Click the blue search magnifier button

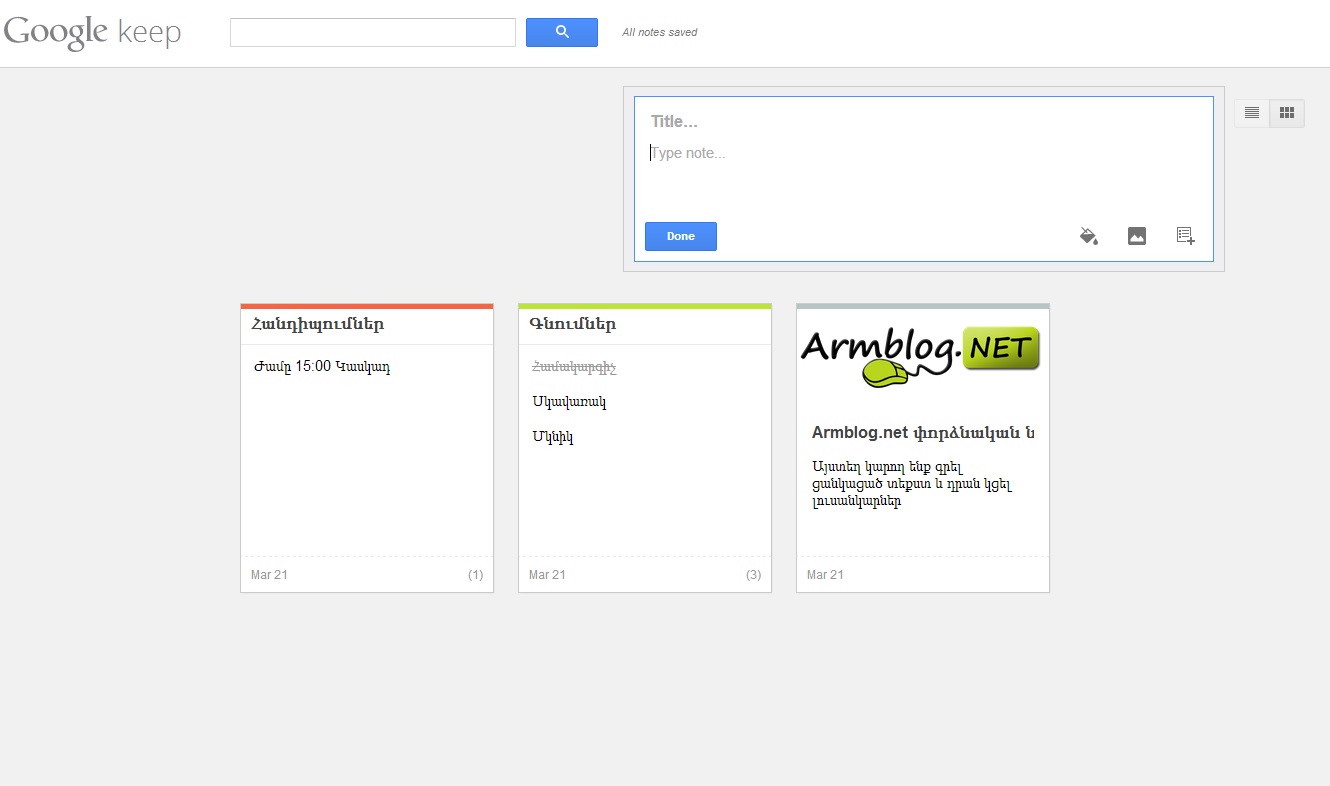pyautogui.click(x=562, y=32)
